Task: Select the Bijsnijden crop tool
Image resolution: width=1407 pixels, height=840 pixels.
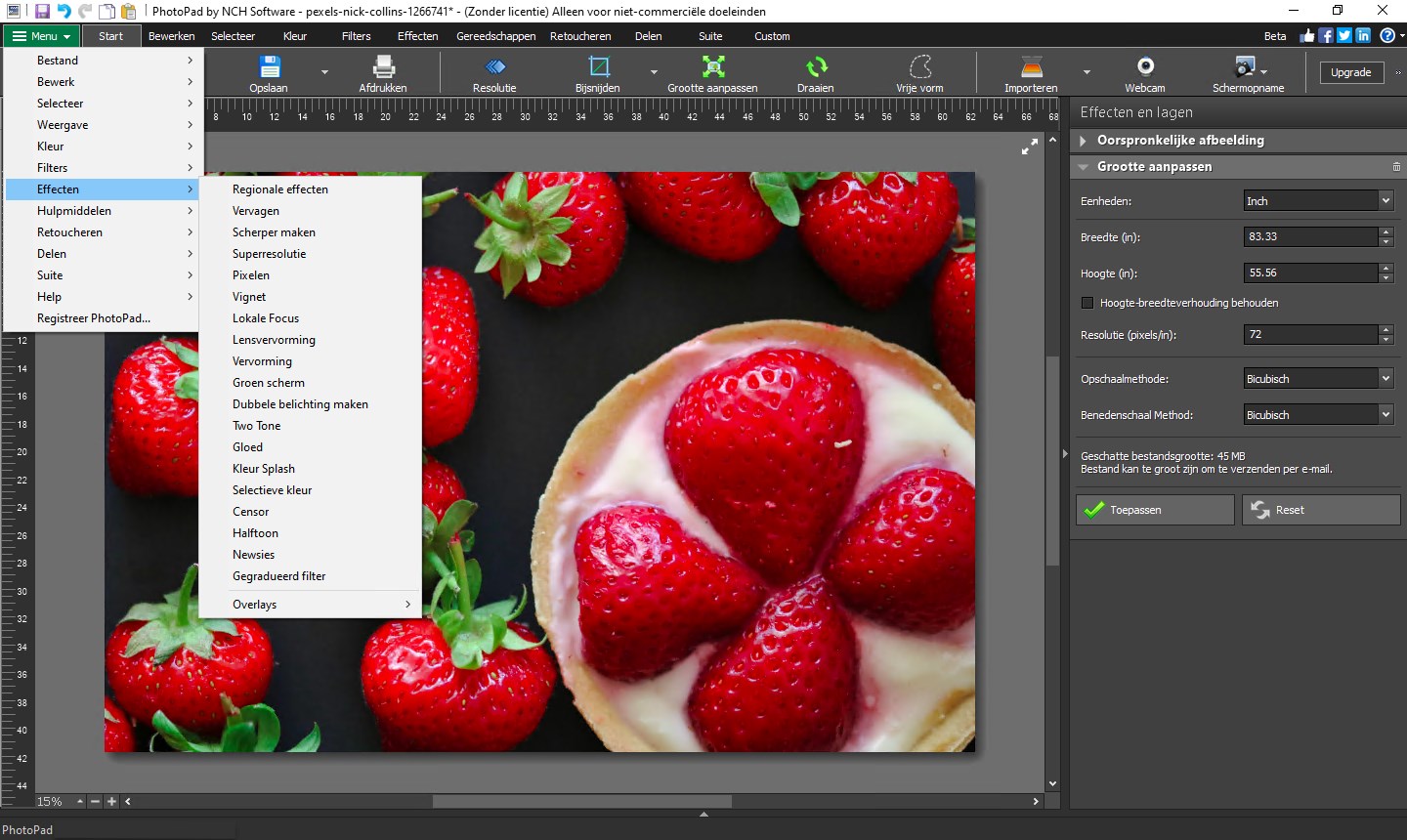Action: (x=598, y=67)
